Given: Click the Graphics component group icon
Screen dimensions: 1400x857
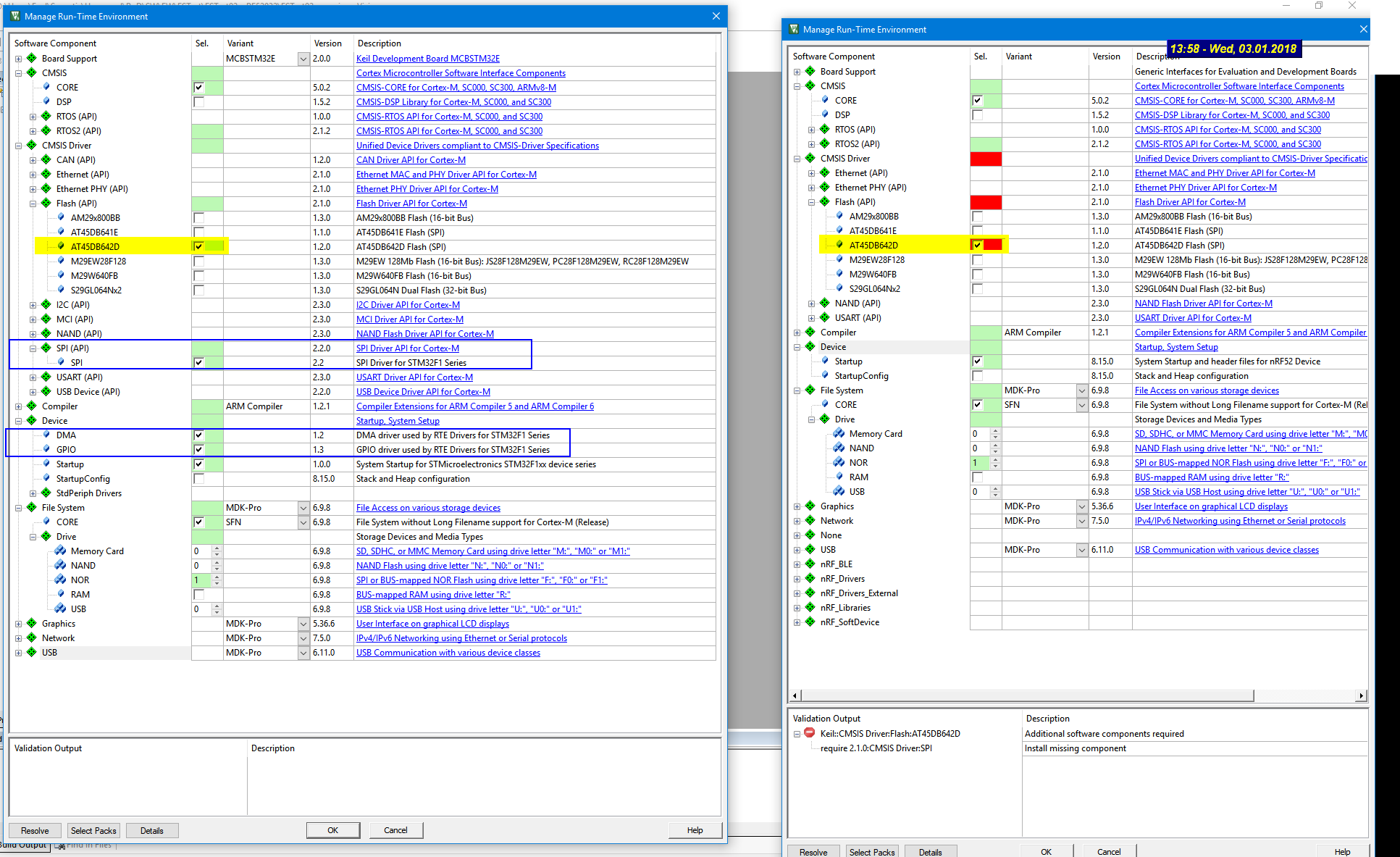Looking at the screenshot, I should click(x=31, y=623).
